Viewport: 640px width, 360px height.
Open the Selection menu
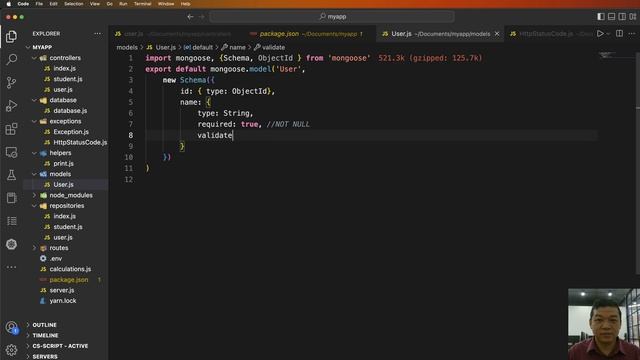(73, 4)
